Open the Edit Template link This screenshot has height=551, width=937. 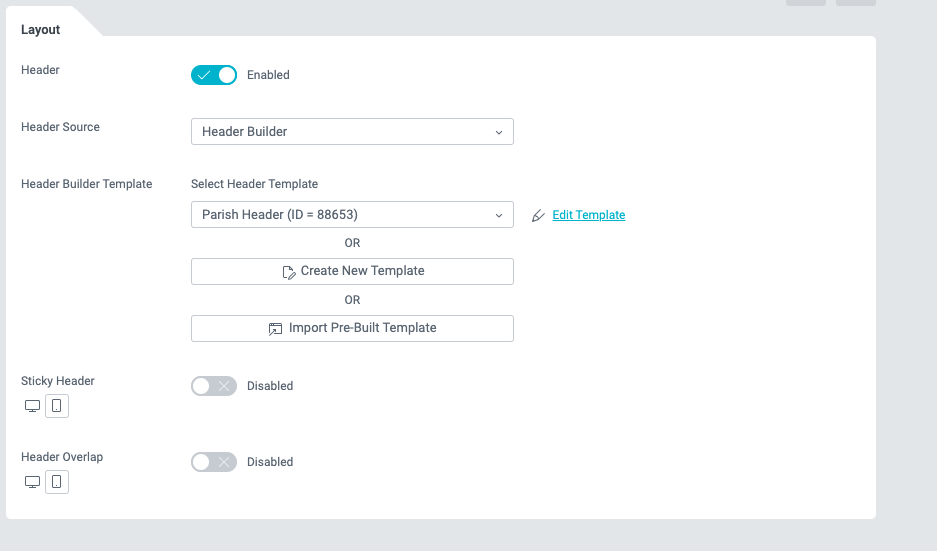pyautogui.click(x=589, y=215)
